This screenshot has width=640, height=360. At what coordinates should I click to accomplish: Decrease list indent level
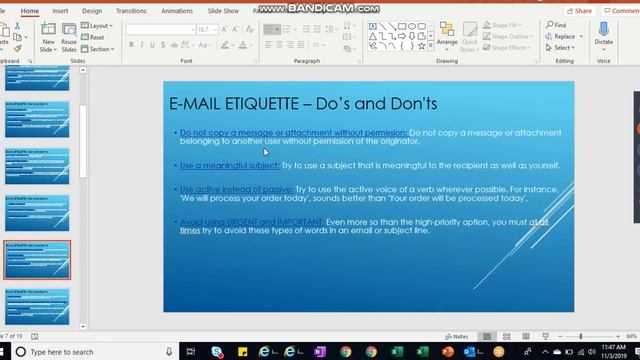click(x=306, y=29)
